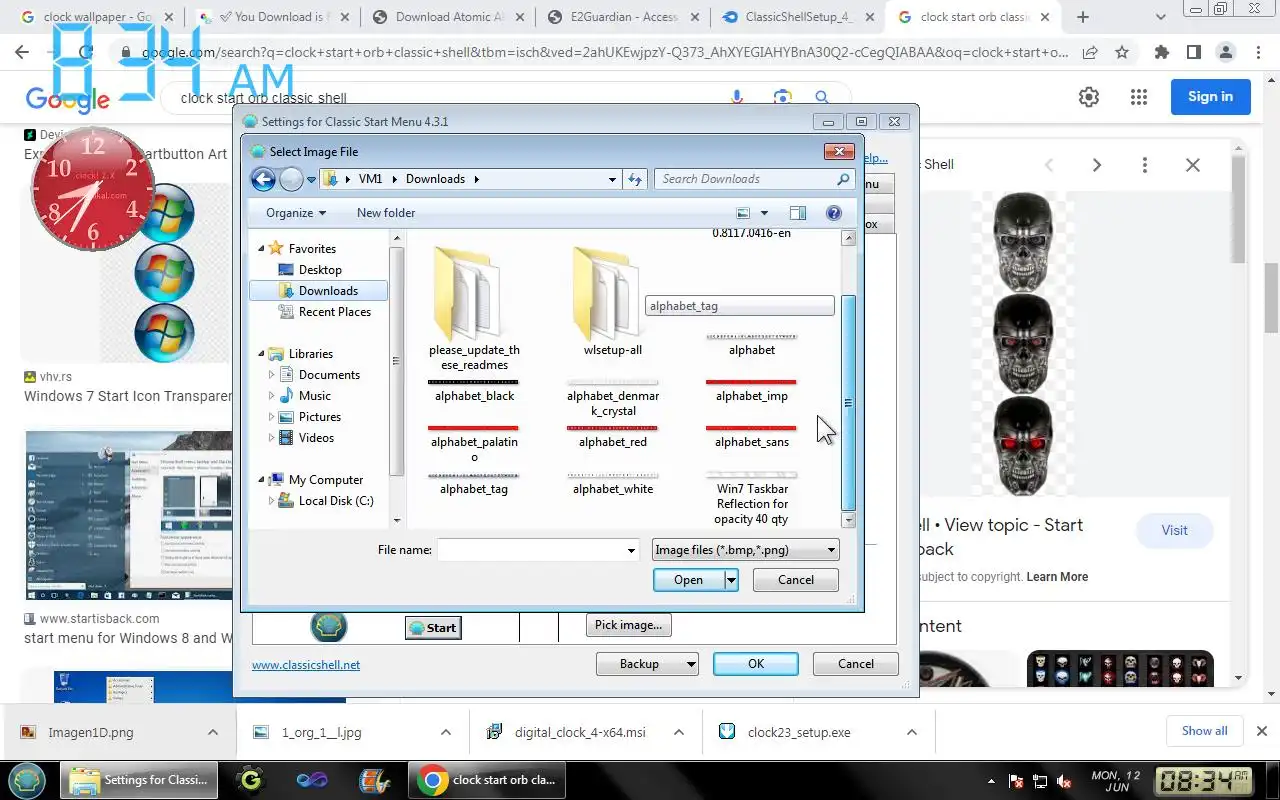Screen dimensions: 1280x800
Task: Click into the File name text field
Action: point(530,550)
